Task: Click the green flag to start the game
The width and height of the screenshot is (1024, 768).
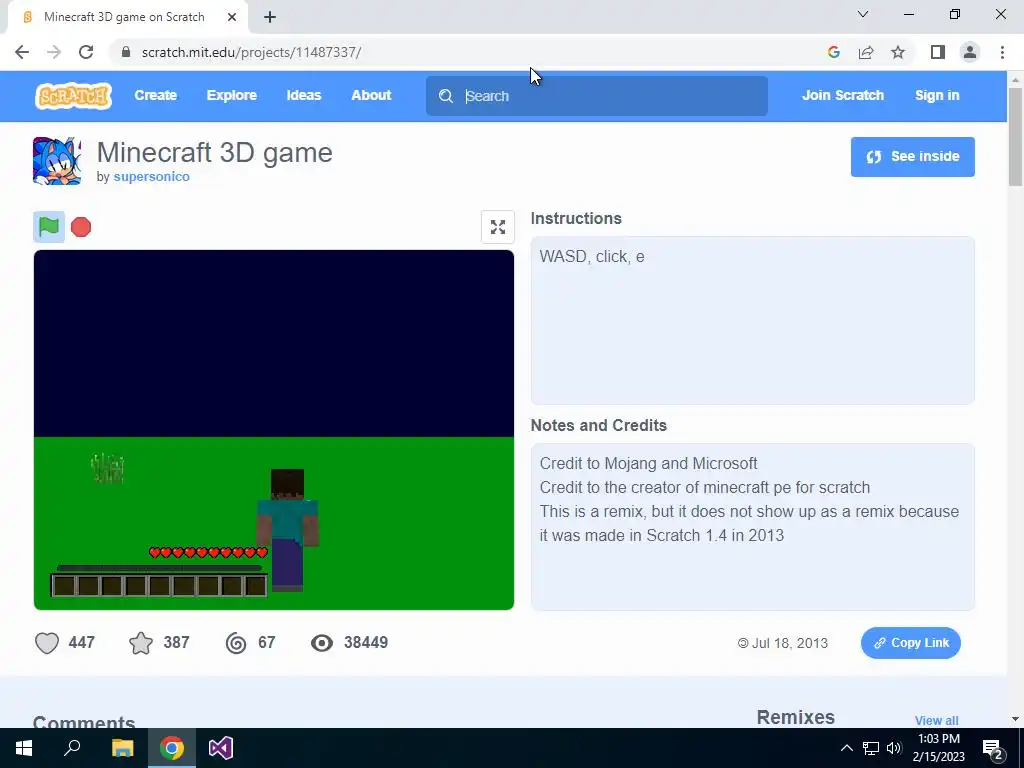Action: pyautogui.click(x=49, y=227)
